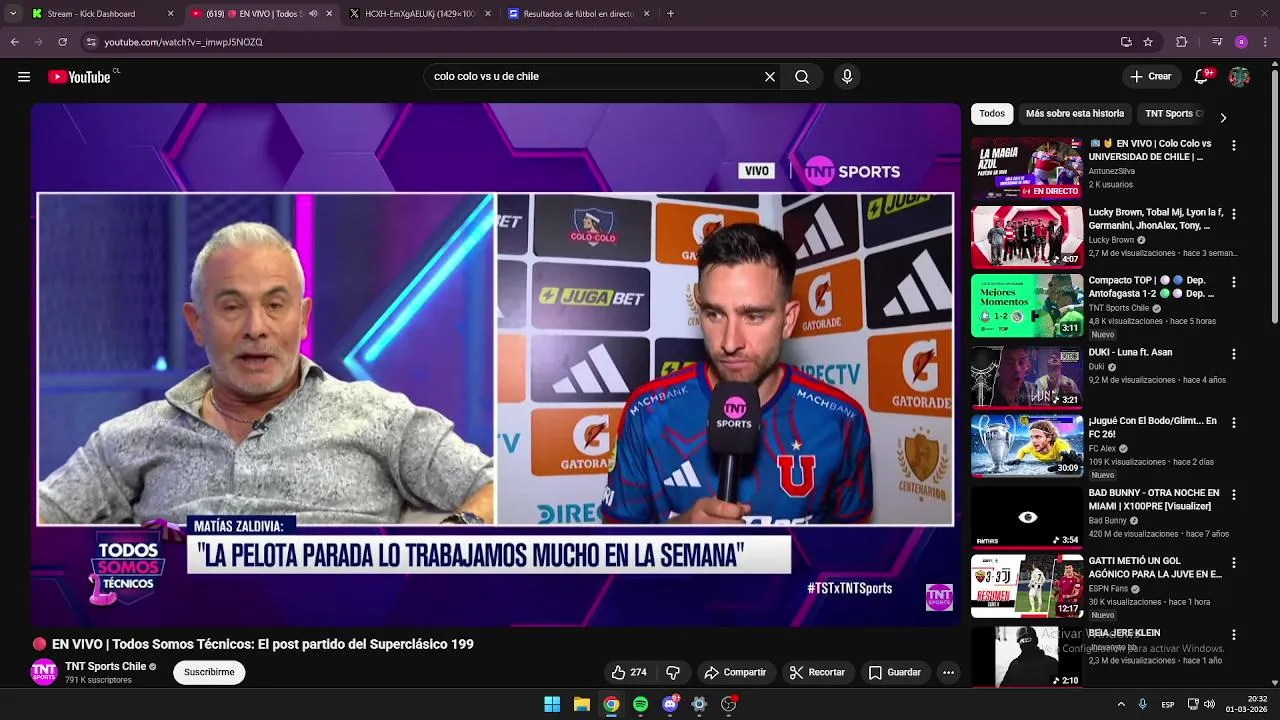Mute the YouTube tab via speaker icon
The height and width of the screenshot is (720, 1280).
pyautogui.click(x=313, y=14)
